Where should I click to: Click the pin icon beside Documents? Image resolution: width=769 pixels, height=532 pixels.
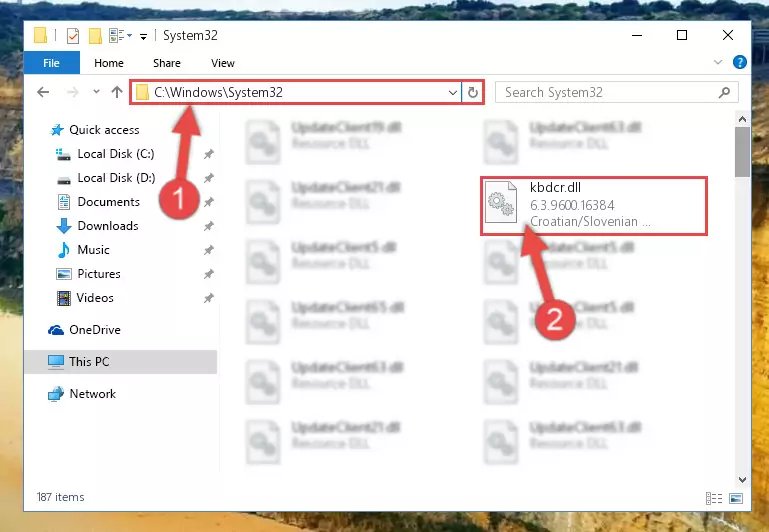click(x=208, y=202)
